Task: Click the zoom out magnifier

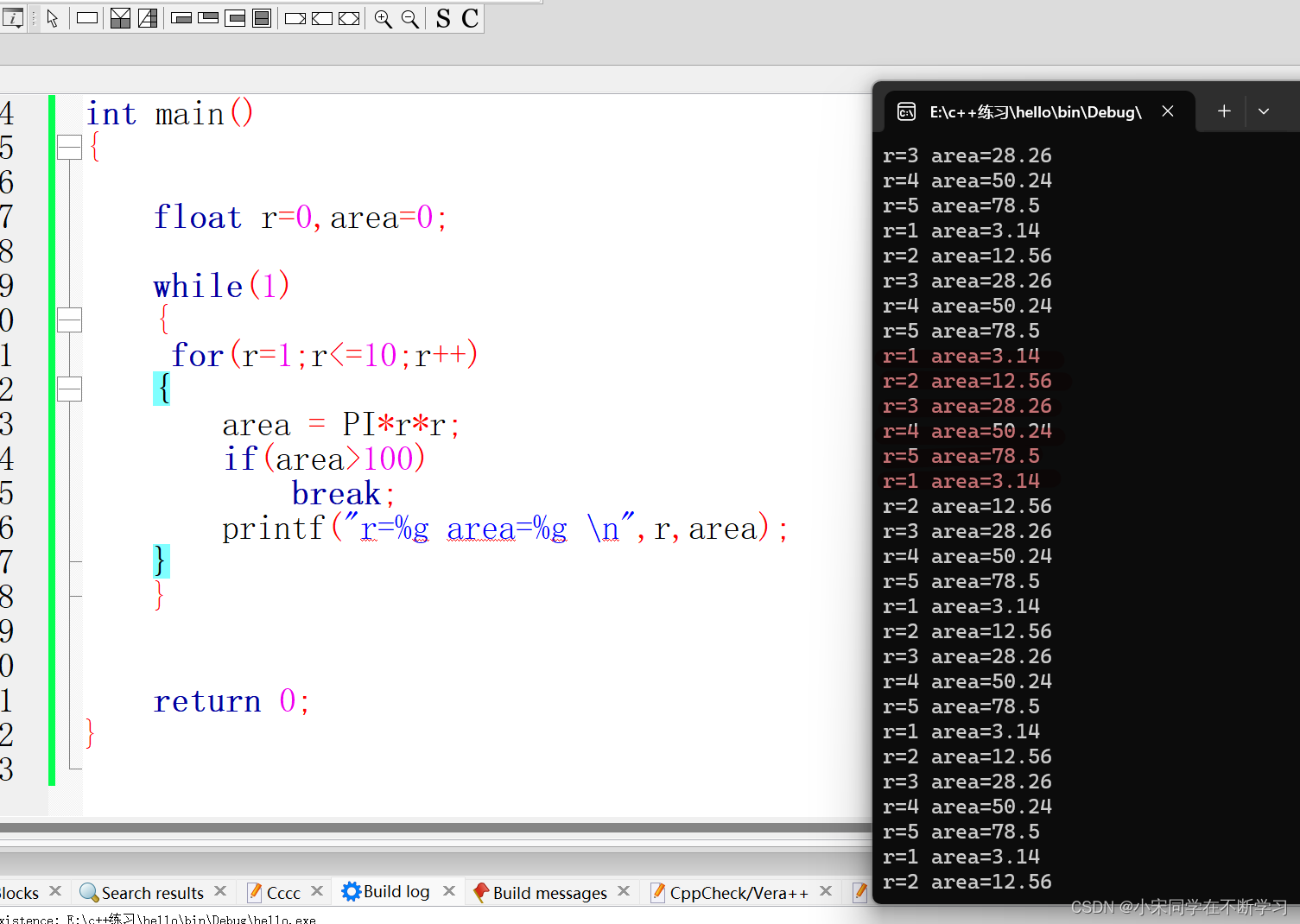Action: click(x=410, y=18)
